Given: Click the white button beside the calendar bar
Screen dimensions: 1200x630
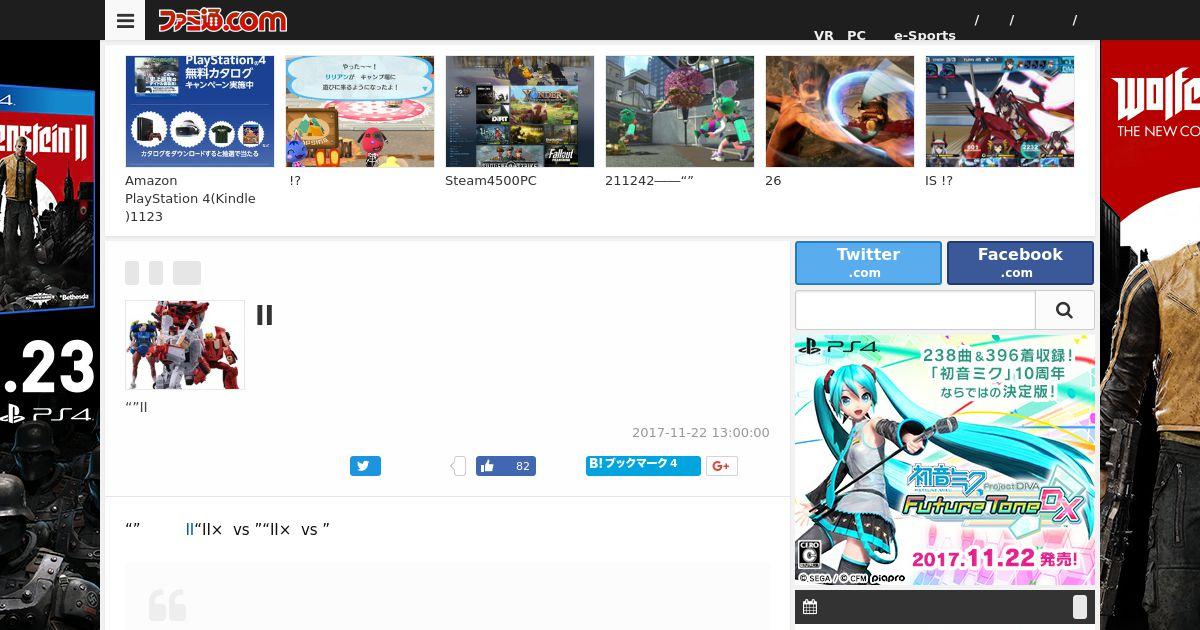Looking at the screenshot, I should click(1080, 607).
